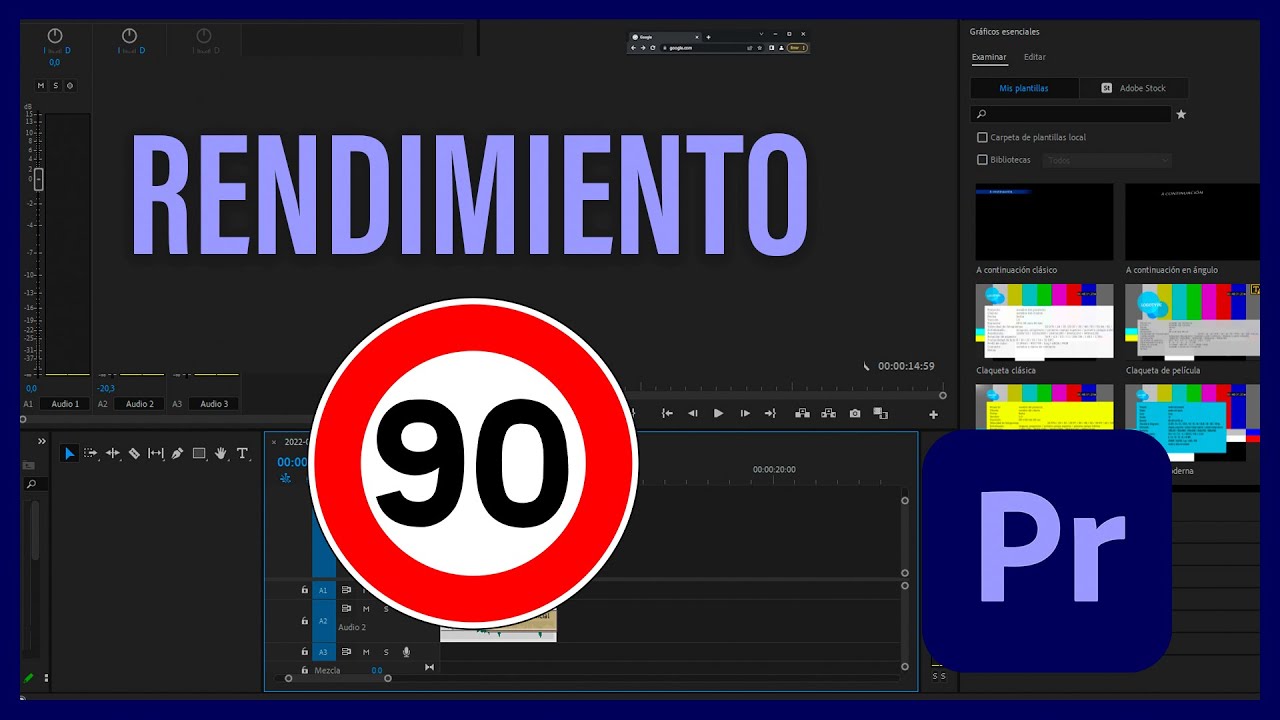Toggle the lock on track A1
Viewport: 1280px width, 720px height.
click(x=305, y=590)
